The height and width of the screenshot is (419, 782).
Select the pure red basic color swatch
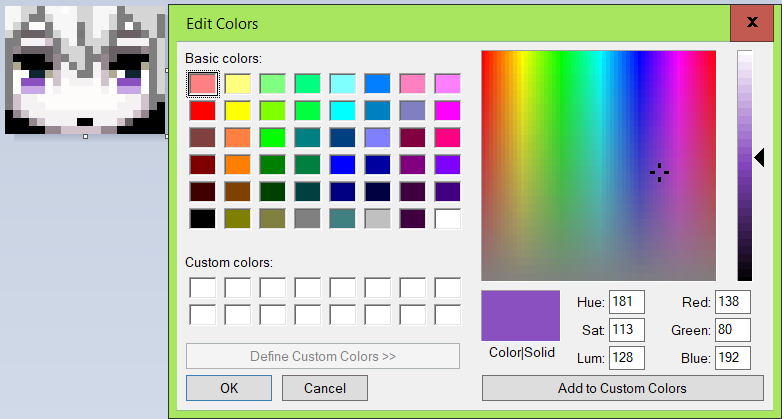pos(203,110)
